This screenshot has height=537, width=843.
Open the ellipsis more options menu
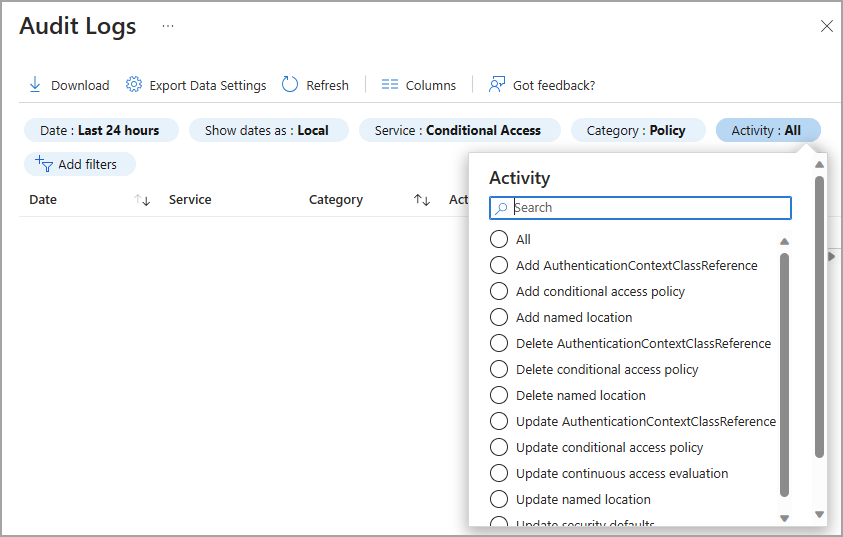tap(168, 26)
